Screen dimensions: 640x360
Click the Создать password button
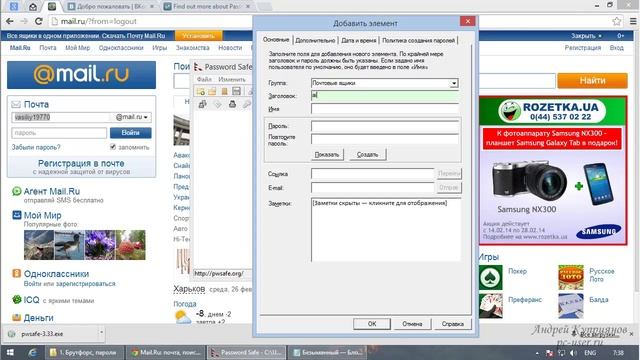(x=367, y=155)
